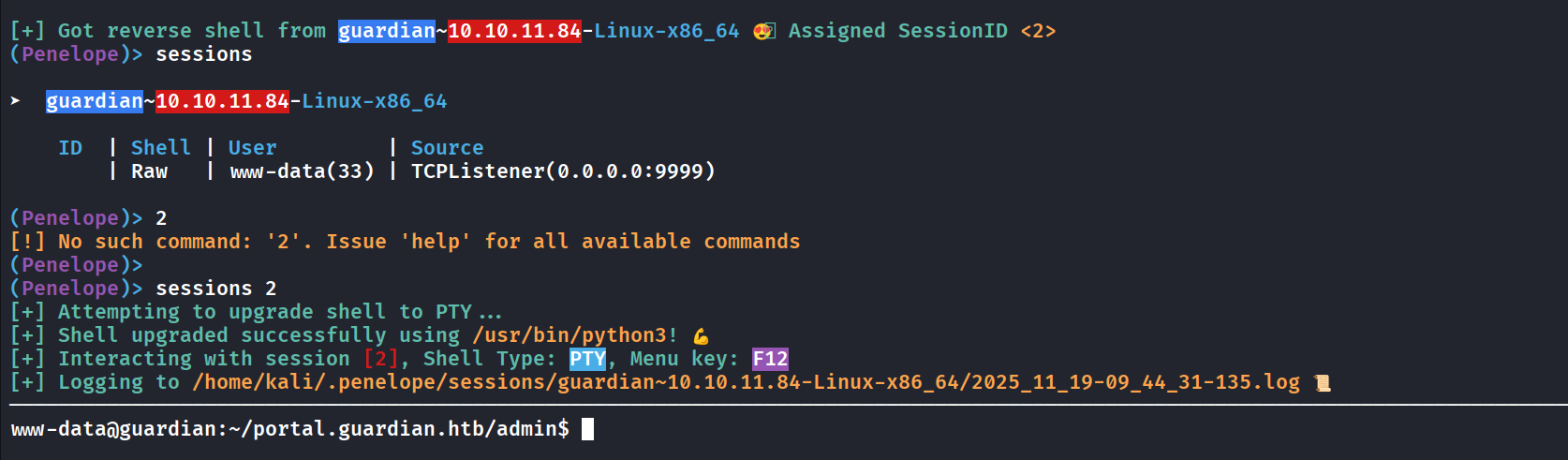Click the Raw shell type value
Viewport: 1568px width, 460px height.
point(149,171)
